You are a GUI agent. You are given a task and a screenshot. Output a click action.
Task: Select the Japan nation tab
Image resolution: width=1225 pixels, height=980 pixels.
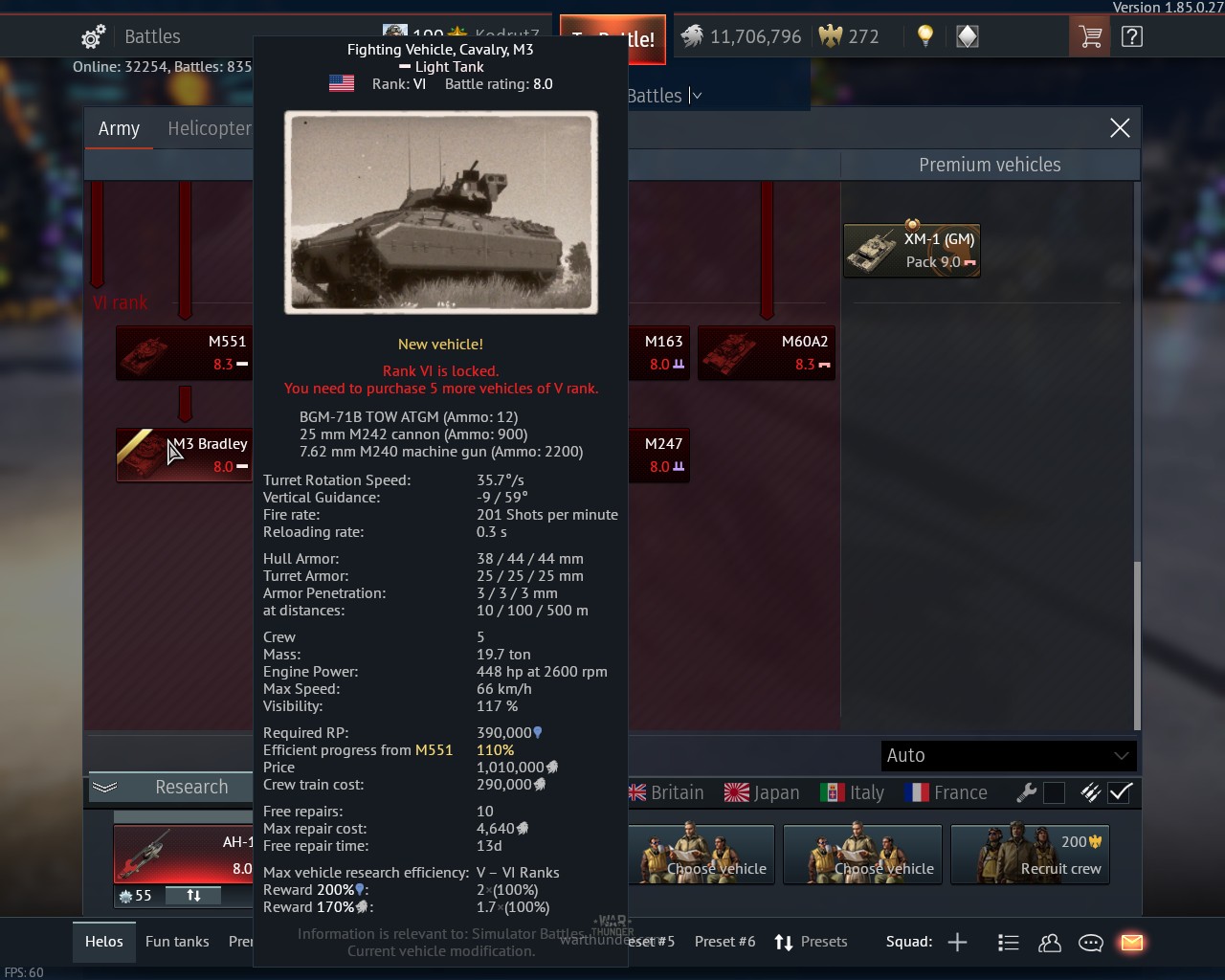tap(762, 792)
